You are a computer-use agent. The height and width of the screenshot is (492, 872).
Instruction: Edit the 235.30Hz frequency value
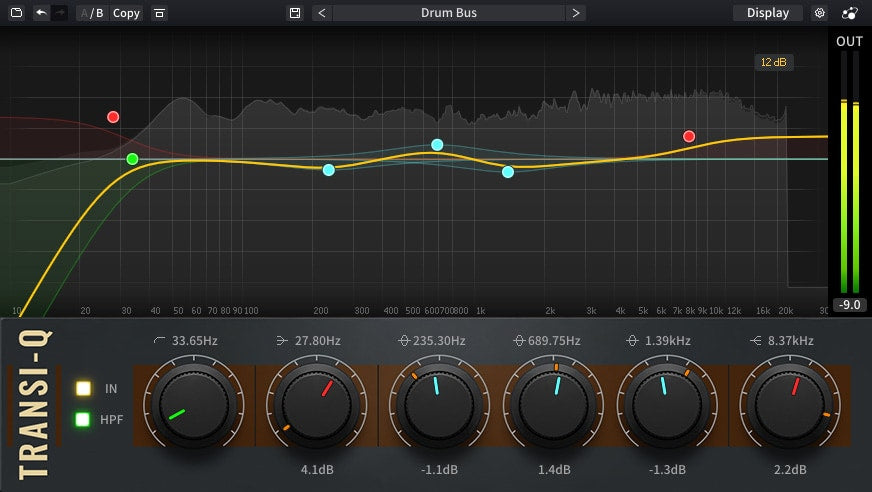(439, 340)
